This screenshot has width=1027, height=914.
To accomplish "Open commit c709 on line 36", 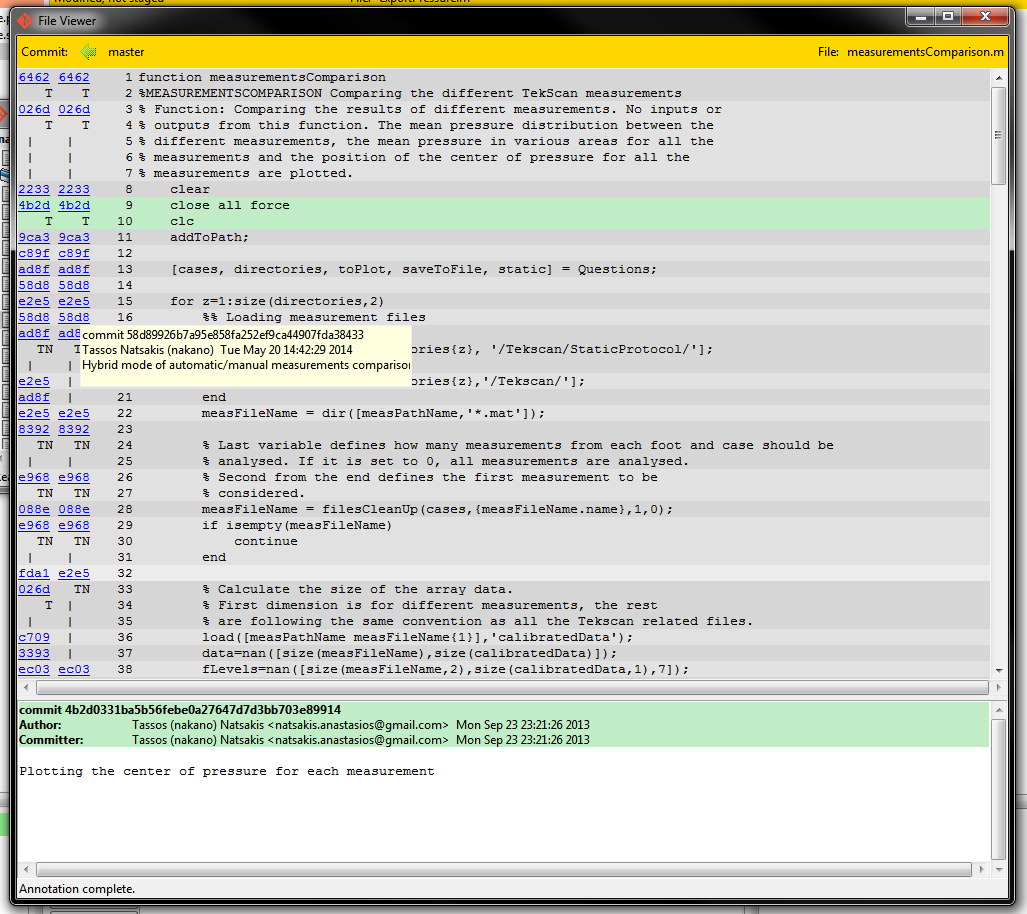I will 34,637.
